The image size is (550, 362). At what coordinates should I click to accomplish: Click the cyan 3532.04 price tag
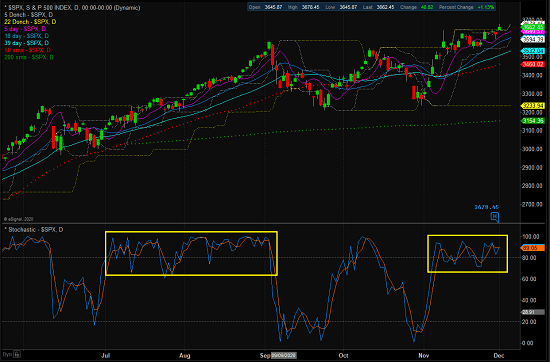point(533,51)
